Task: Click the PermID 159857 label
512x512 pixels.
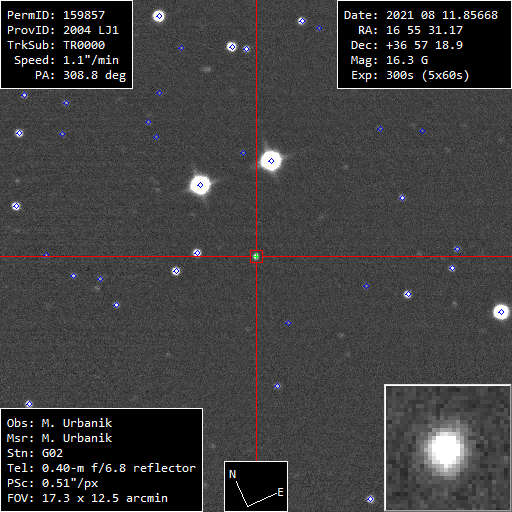Action: (x=56, y=15)
